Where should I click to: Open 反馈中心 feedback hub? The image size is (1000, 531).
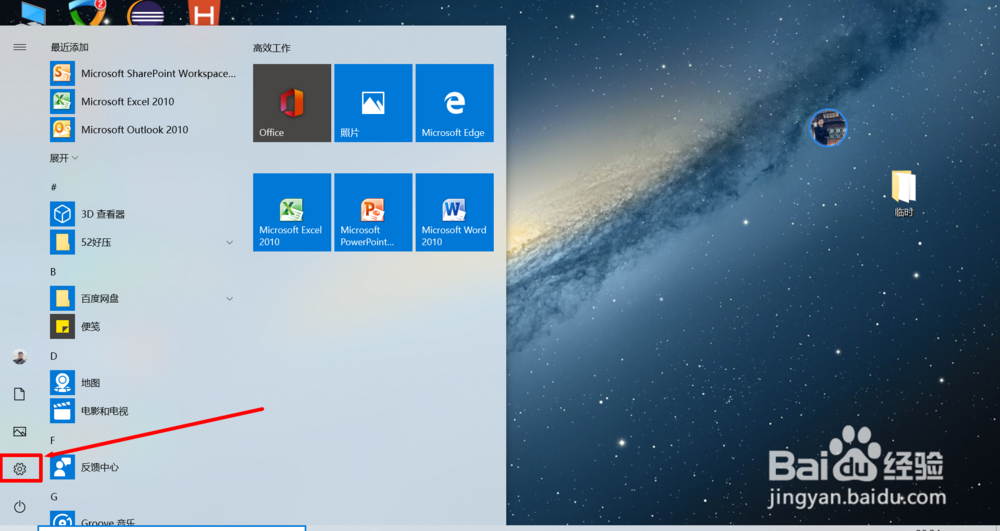pyautogui.click(x=143, y=467)
